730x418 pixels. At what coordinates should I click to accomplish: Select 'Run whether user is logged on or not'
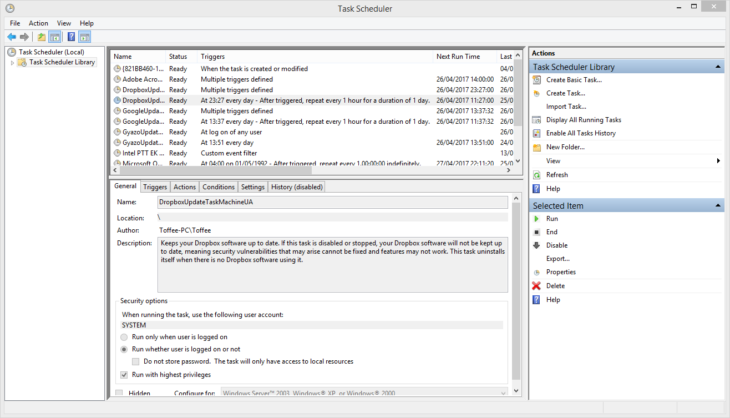click(124, 349)
